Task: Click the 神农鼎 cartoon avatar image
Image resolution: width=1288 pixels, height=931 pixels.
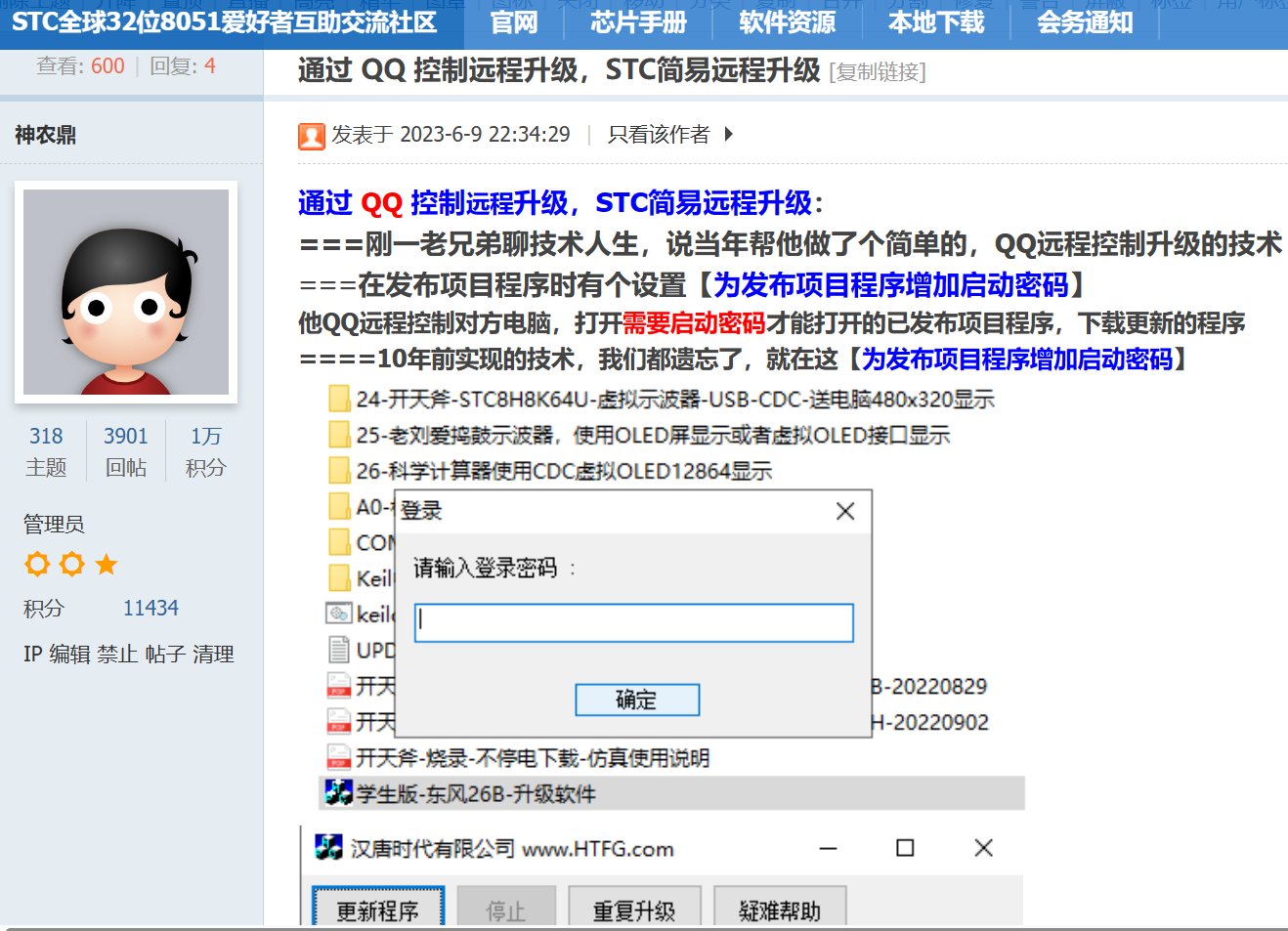Action: click(126, 292)
